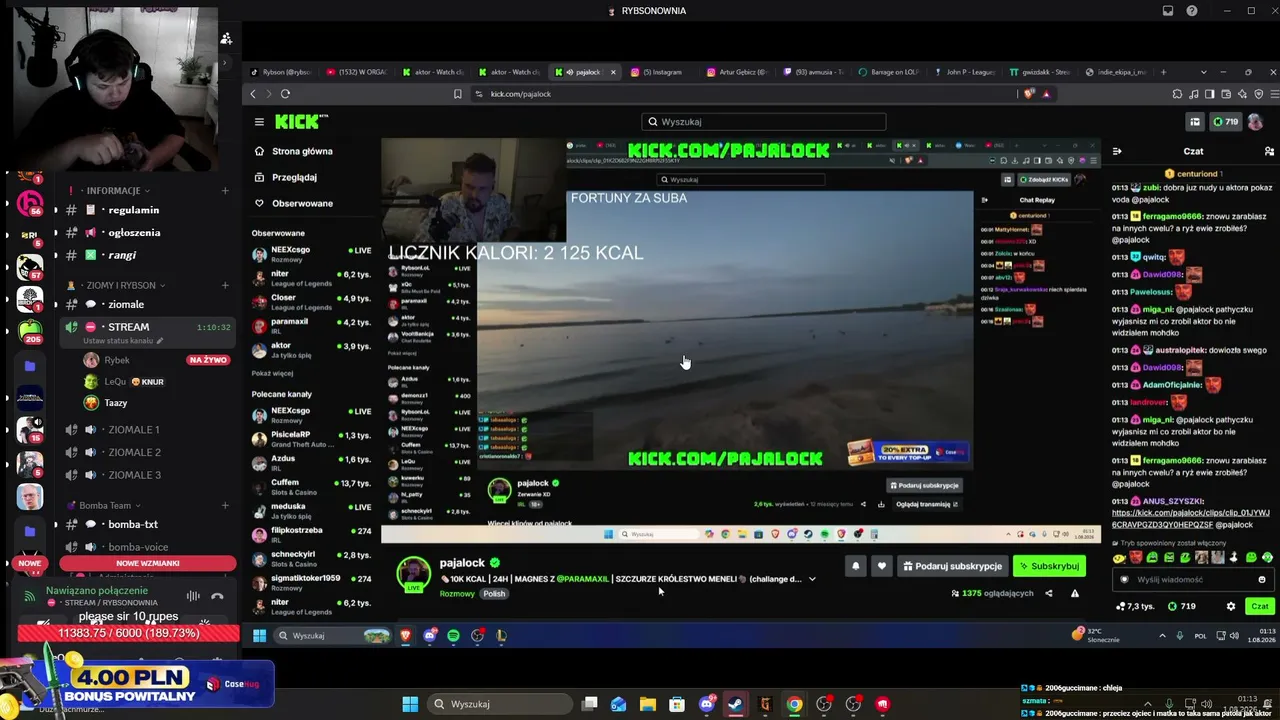Bookmark the current Kick page

click(457, 94)
